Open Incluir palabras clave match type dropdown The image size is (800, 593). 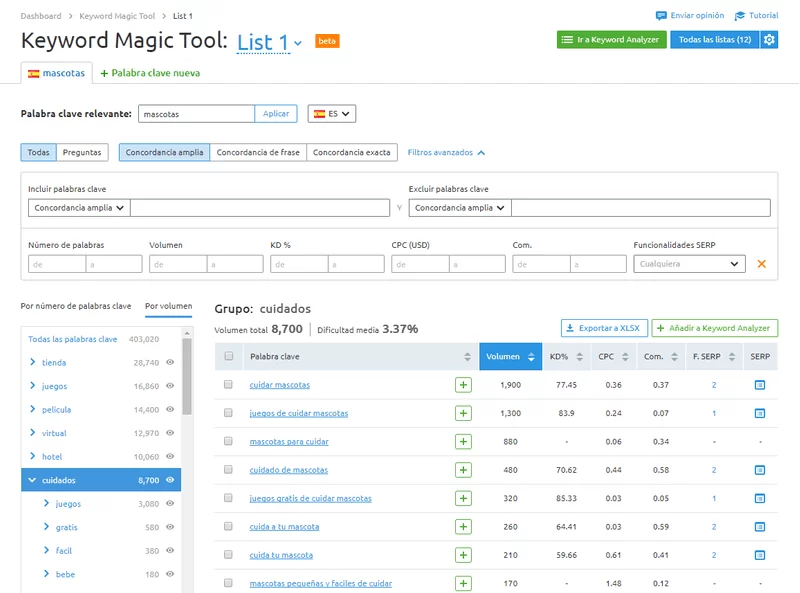[x=79, y=208]
